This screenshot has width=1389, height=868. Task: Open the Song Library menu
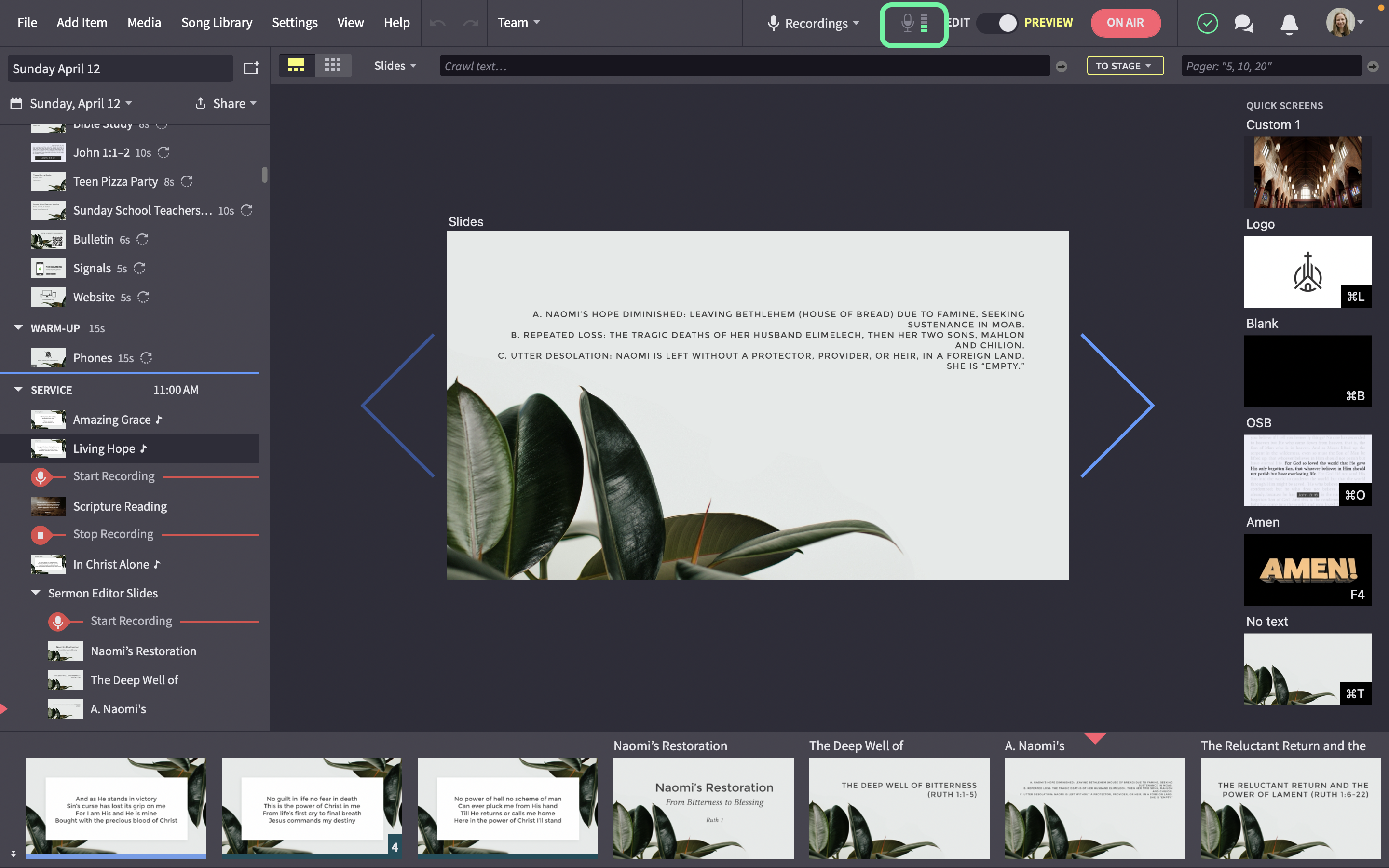click(217, 22)
